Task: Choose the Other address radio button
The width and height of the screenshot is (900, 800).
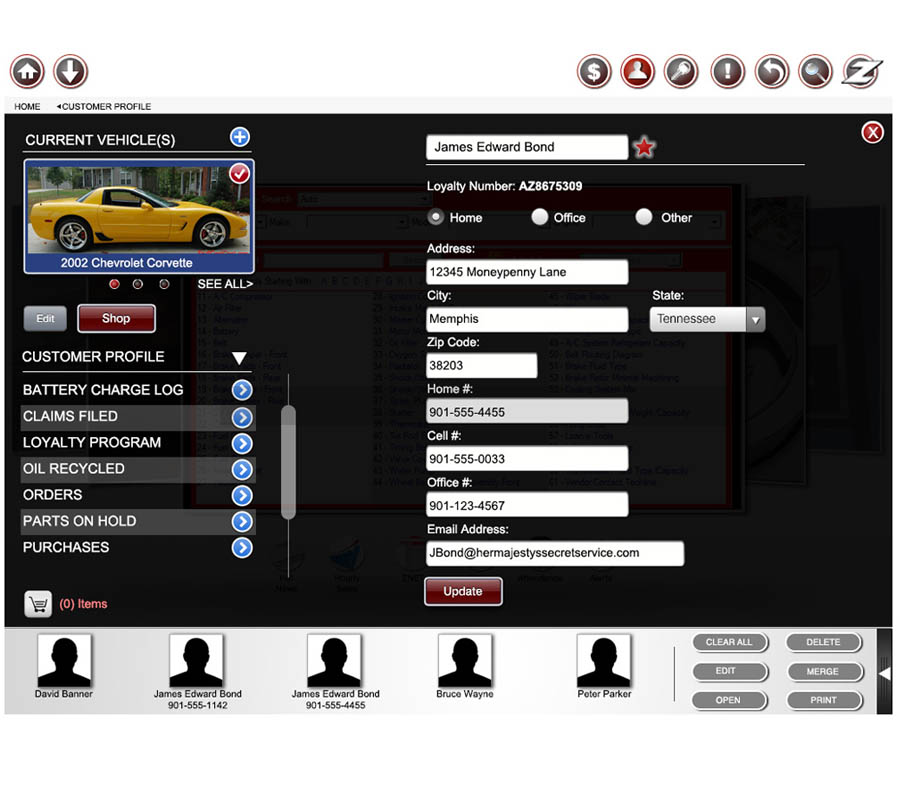Action: point(644,217)
